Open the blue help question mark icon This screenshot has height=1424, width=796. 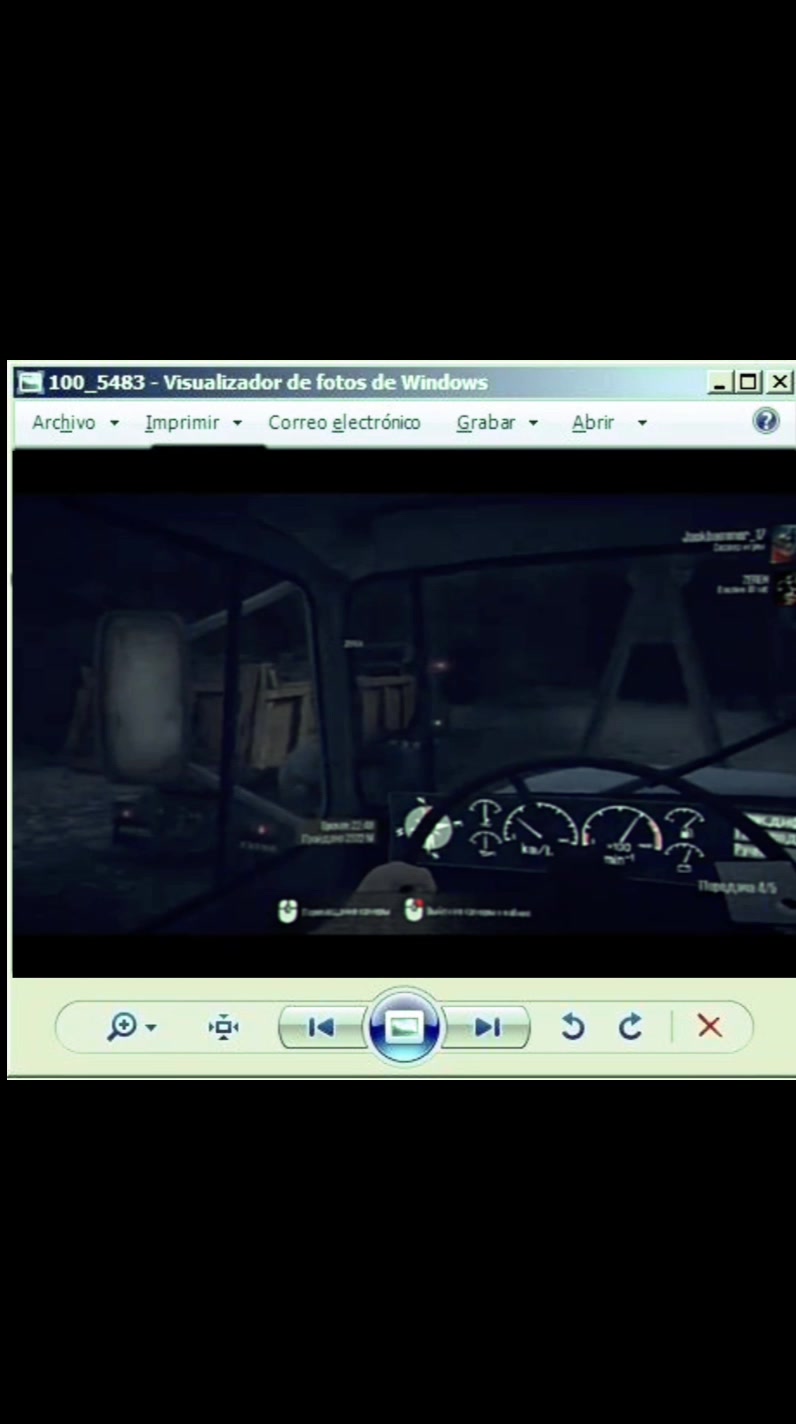(x=766, y=421)
